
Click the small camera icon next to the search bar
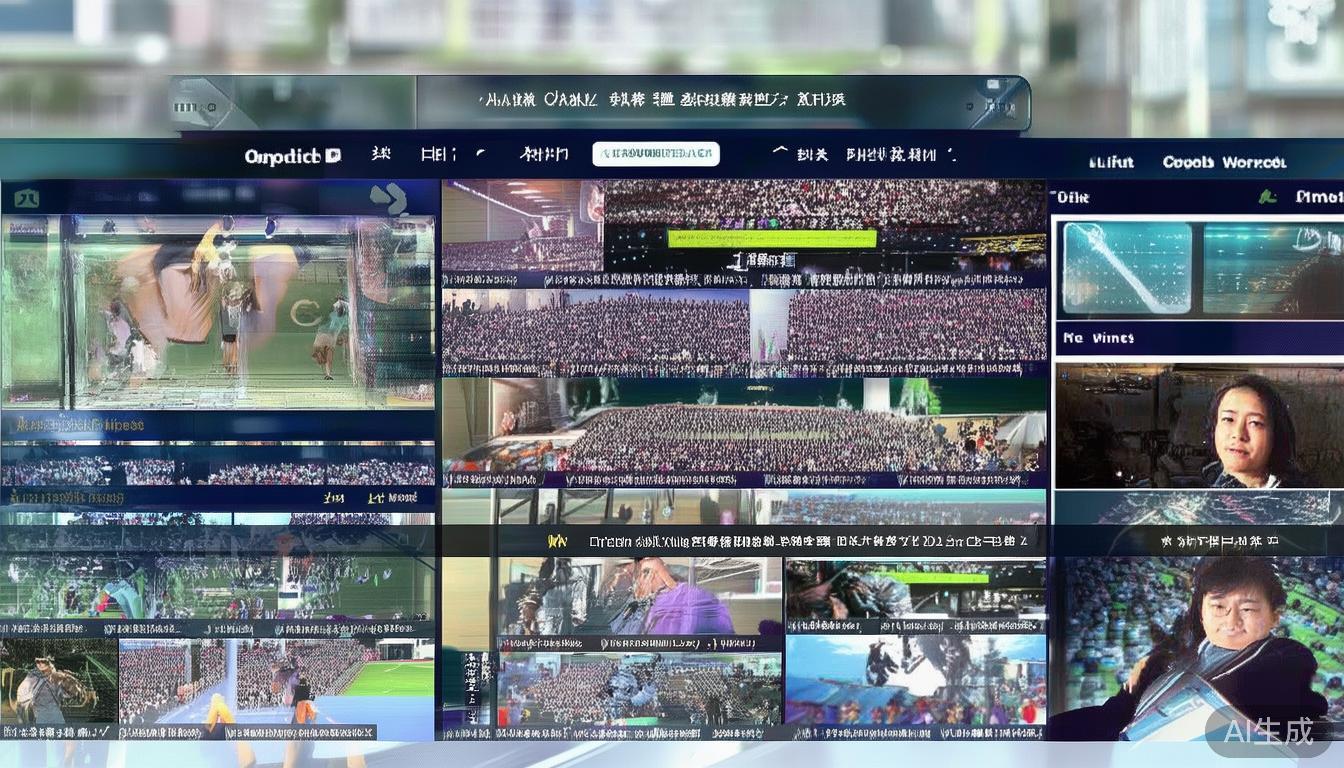(478, 154)
